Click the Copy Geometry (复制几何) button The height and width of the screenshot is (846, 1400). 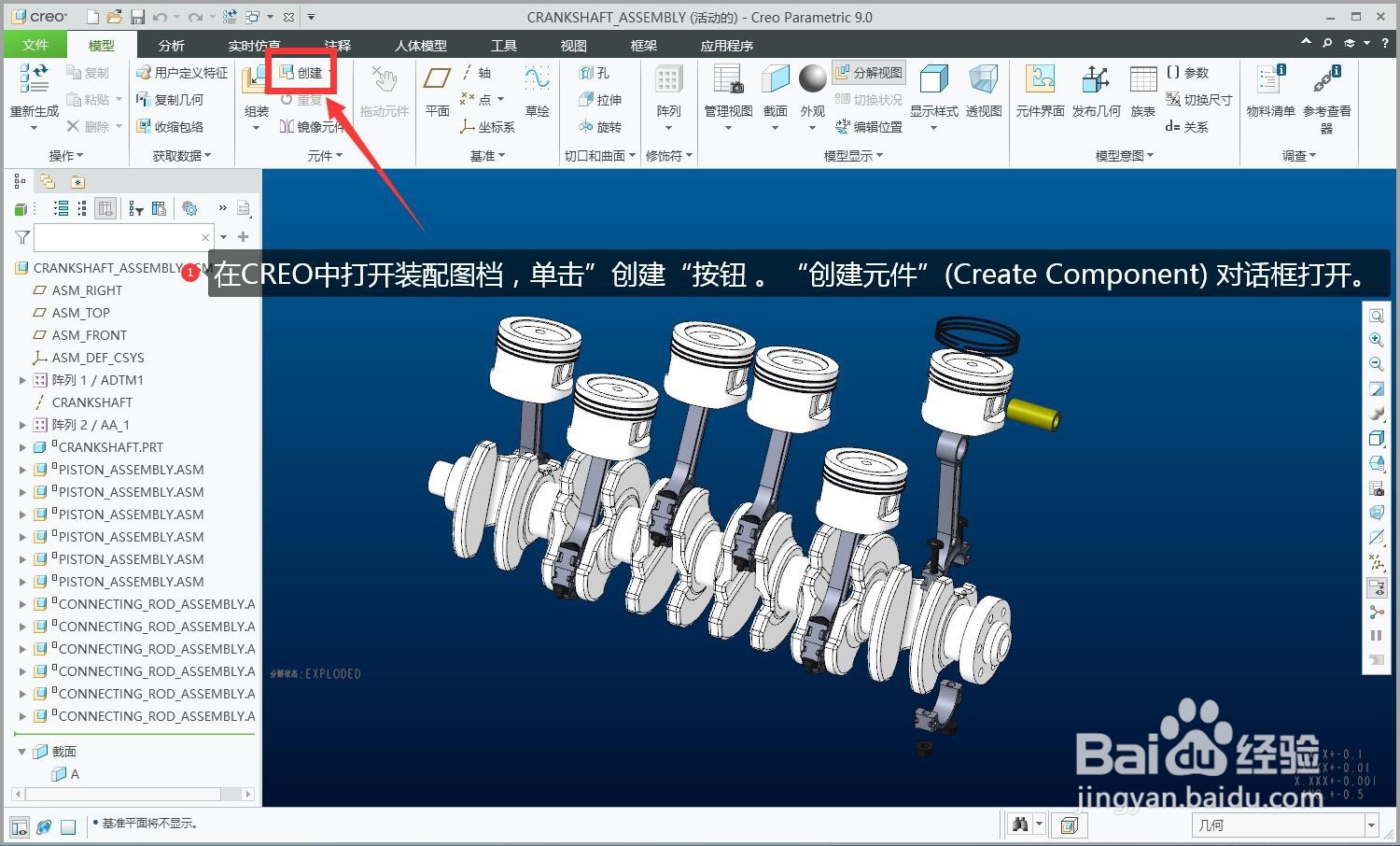click(170, 100)
